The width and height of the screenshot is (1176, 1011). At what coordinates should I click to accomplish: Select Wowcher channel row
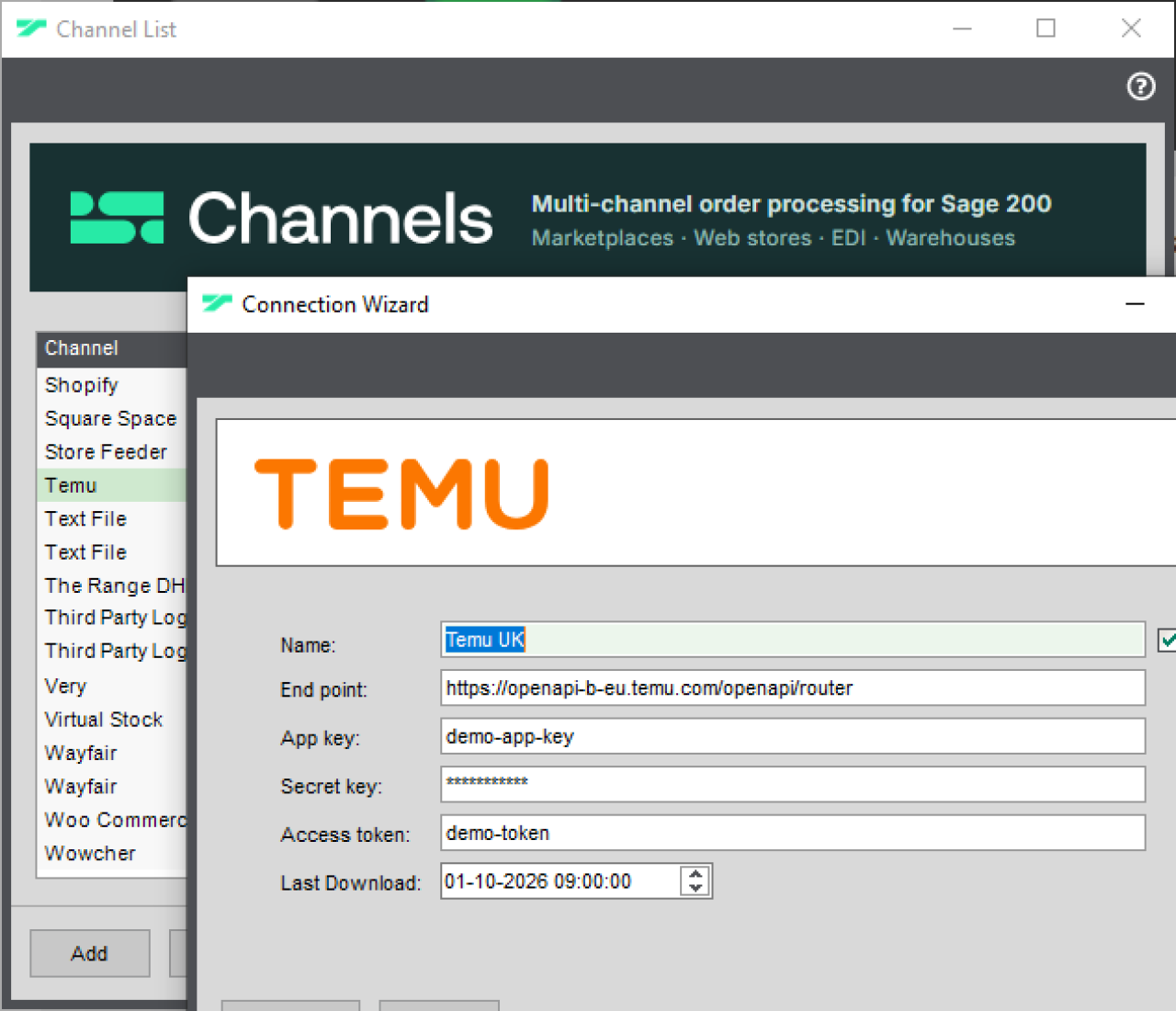pyautogui.click(x=112, y=853)
